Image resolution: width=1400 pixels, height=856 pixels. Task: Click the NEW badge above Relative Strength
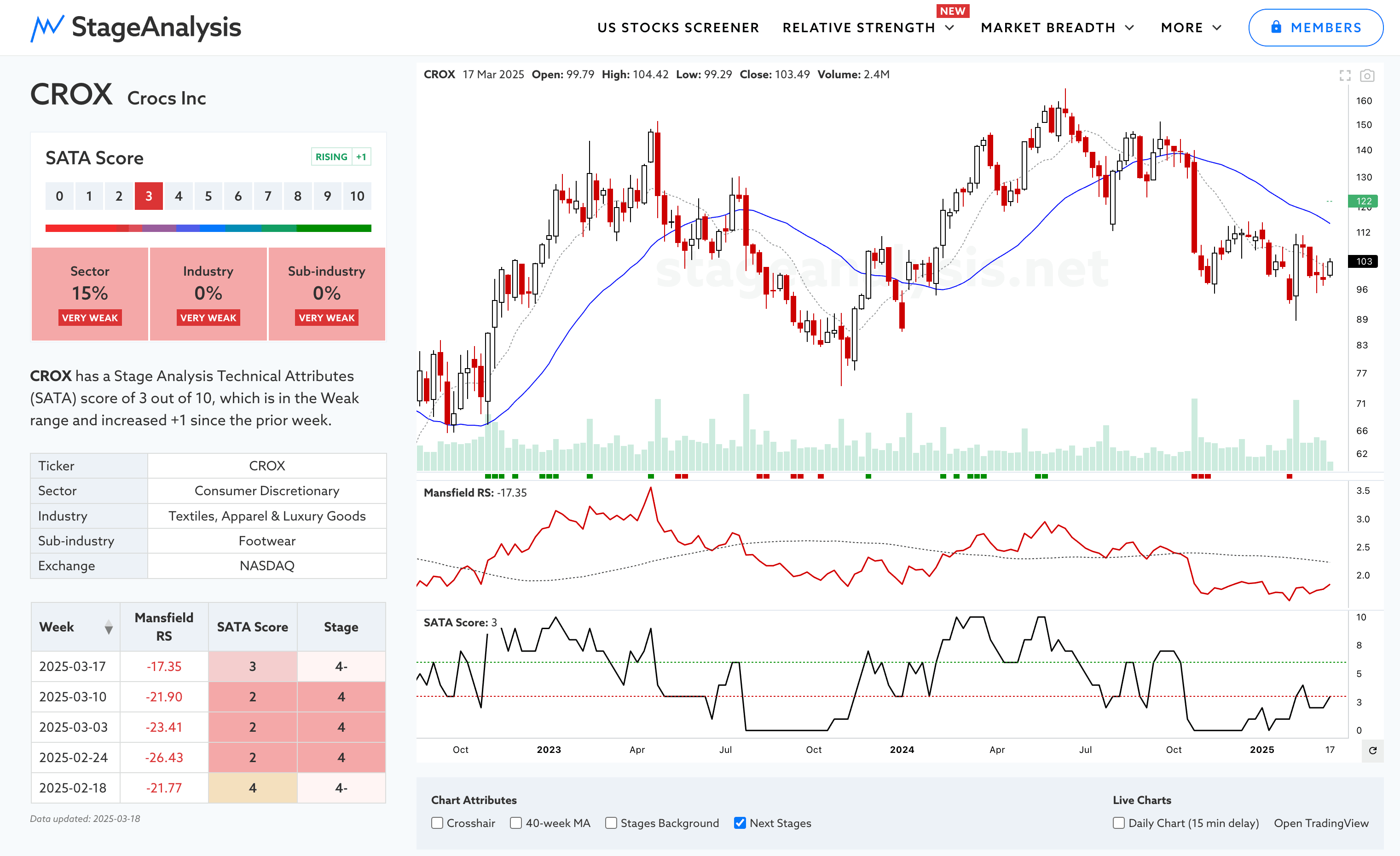click(x=952, y=11)
